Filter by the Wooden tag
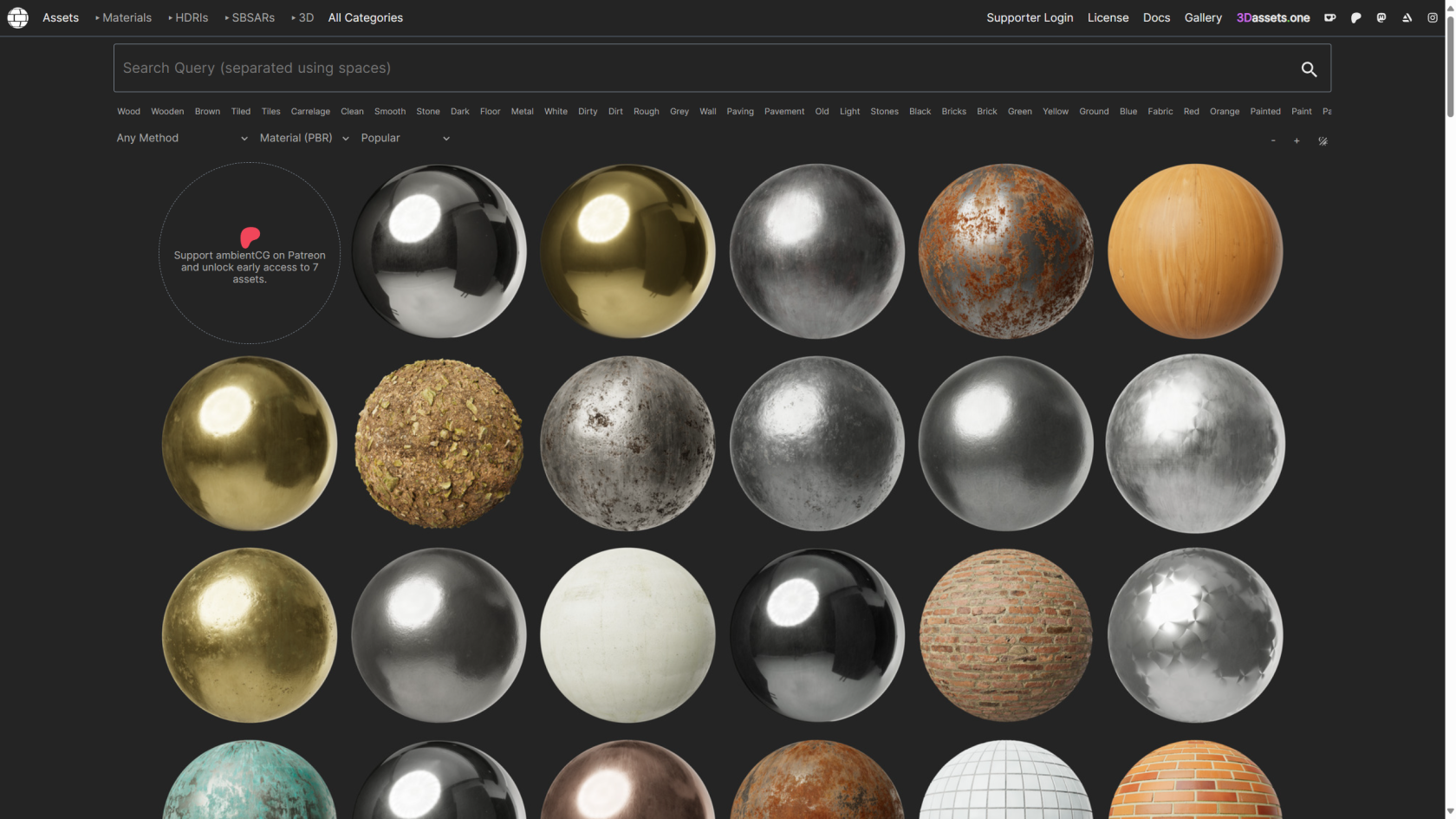The image size is (1456, 819). coord(167,111)
